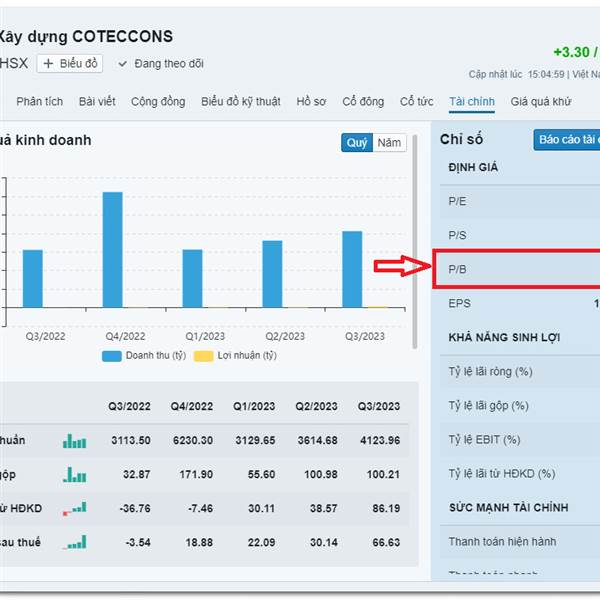
Task: Click the ĐỊNH GIÁ section heading
Action: click(473, 168)
